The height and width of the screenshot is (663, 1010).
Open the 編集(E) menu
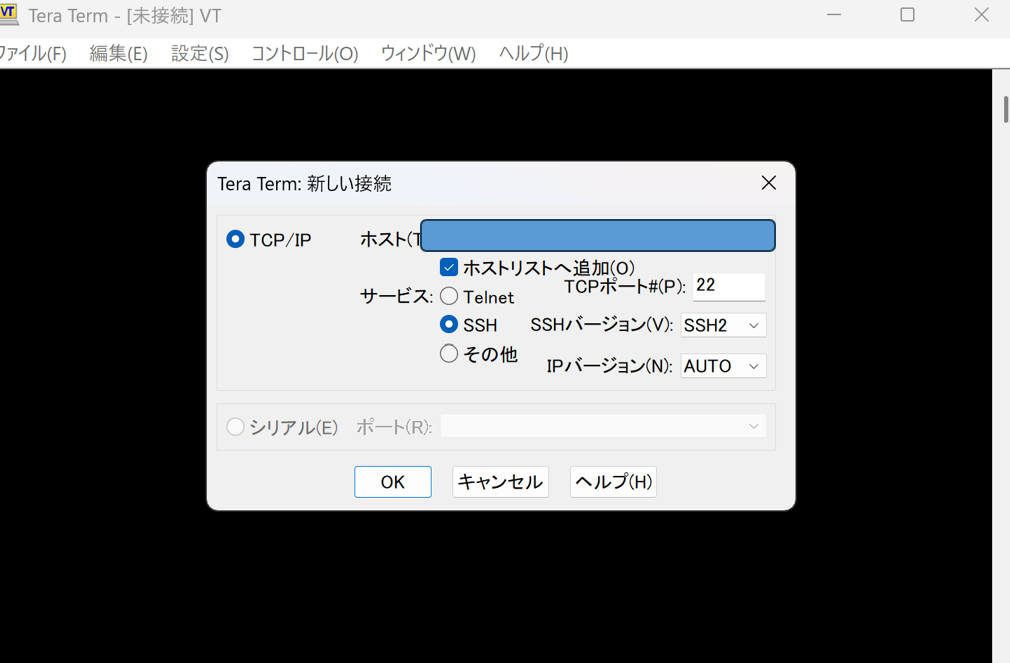119,53
